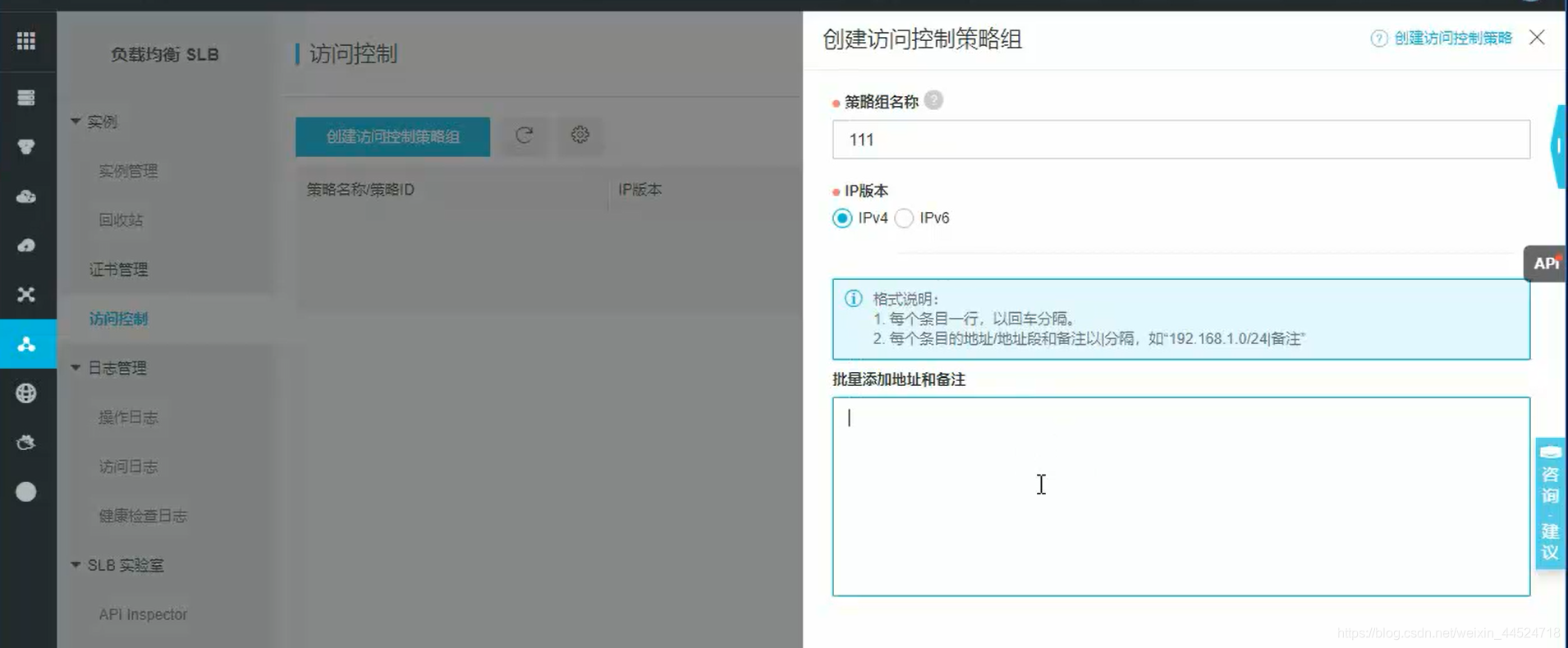Click the round circle sidebar icon
Viewport: 1568px width, 648px height.
pyautogui.click(x=26, y=492)
